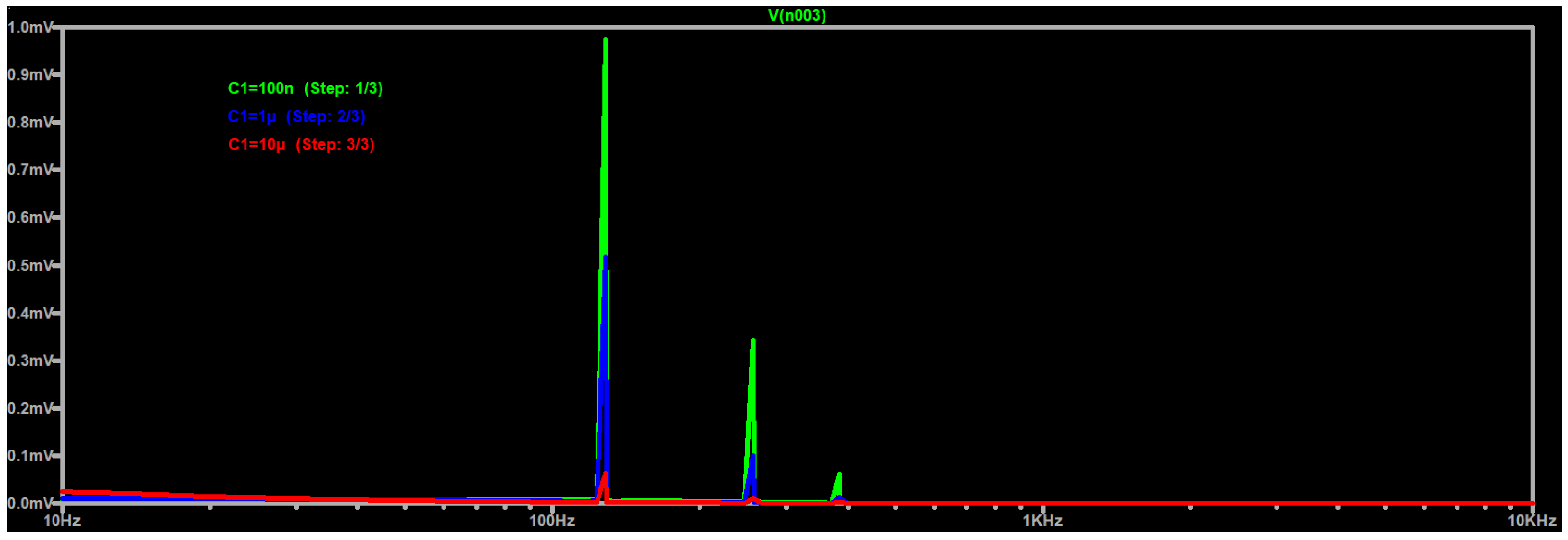Select the C1=10µ step 3/3 legend
This screenshot has width=1568, height=540.
pos(301,145)
